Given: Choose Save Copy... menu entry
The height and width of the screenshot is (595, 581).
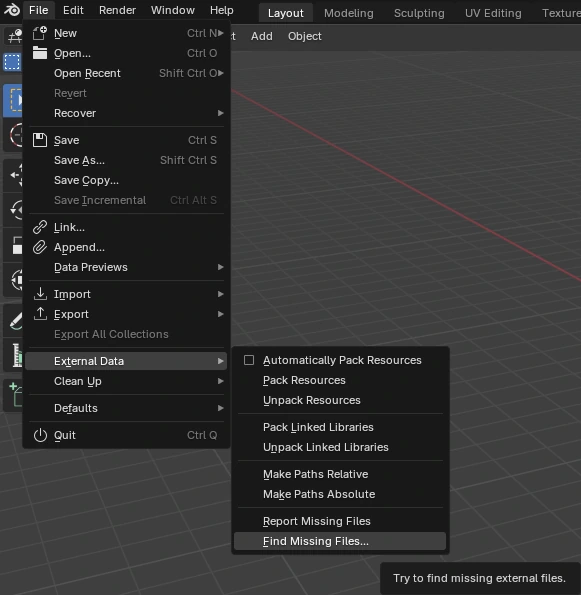Looking at the screenshot, I should click(x=126, y=180).
